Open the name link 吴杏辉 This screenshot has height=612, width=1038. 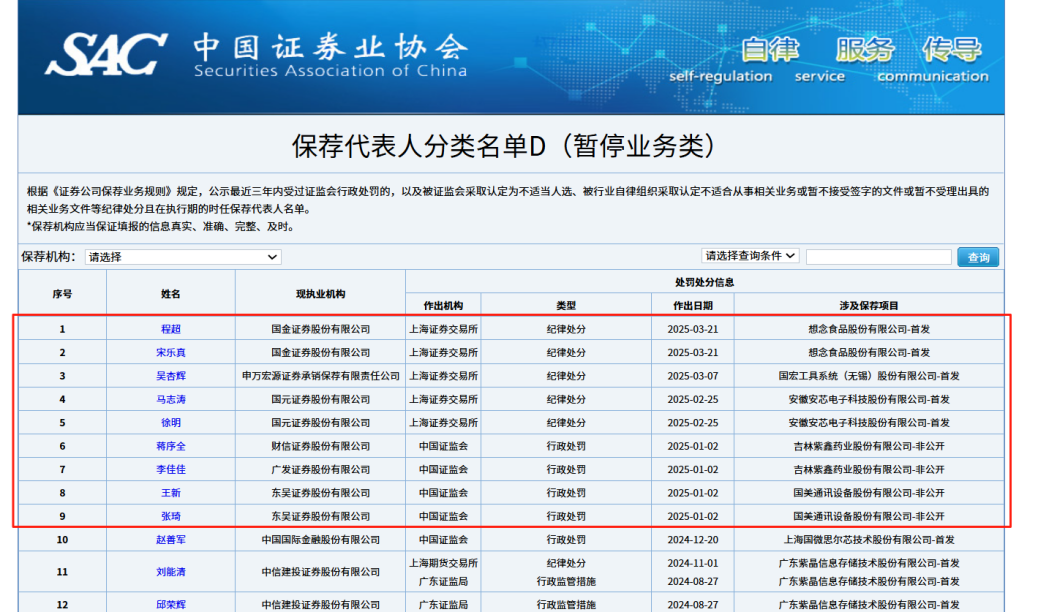[x=171, y=376]
